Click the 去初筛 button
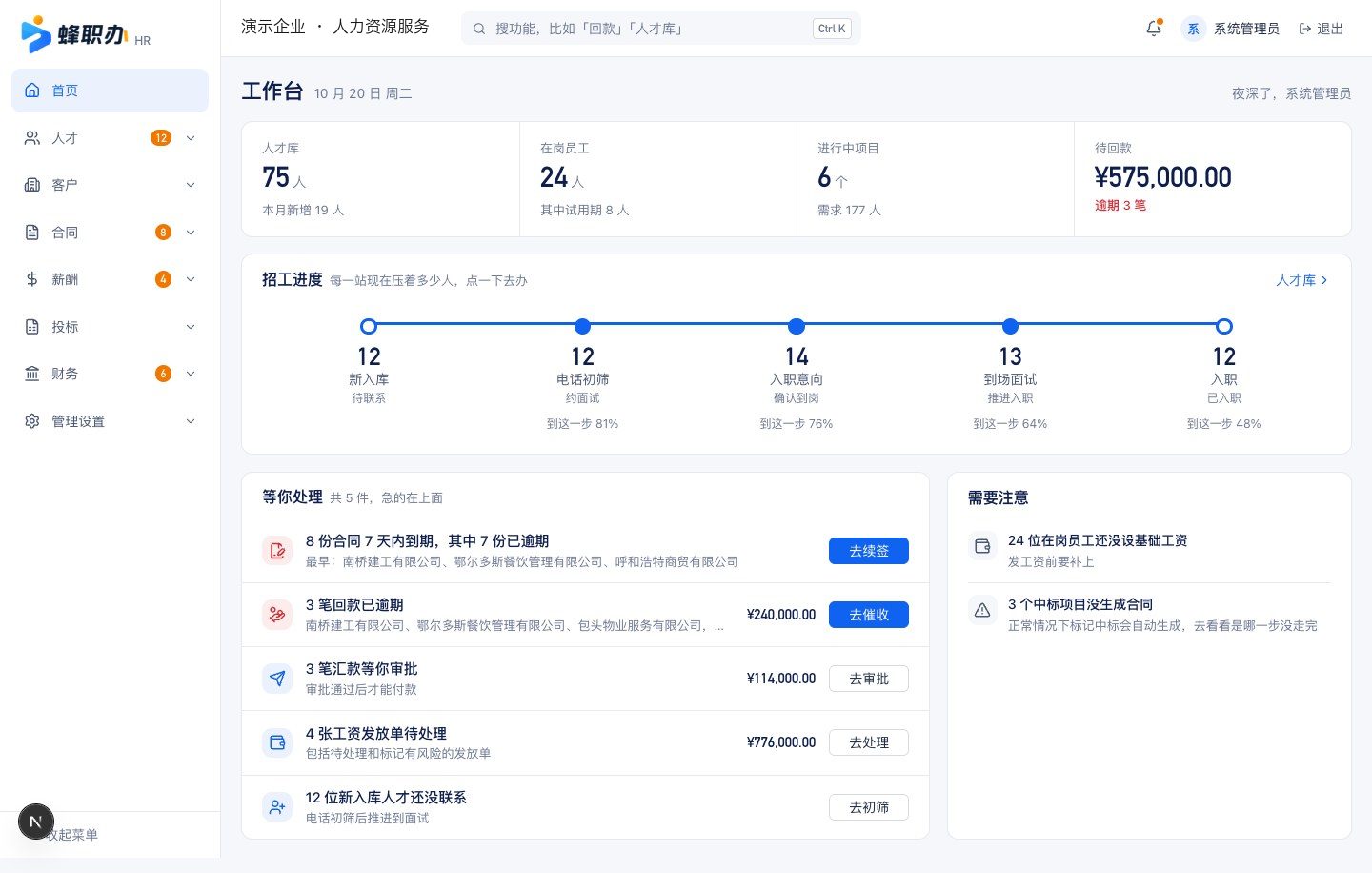 tap(869, 807)
